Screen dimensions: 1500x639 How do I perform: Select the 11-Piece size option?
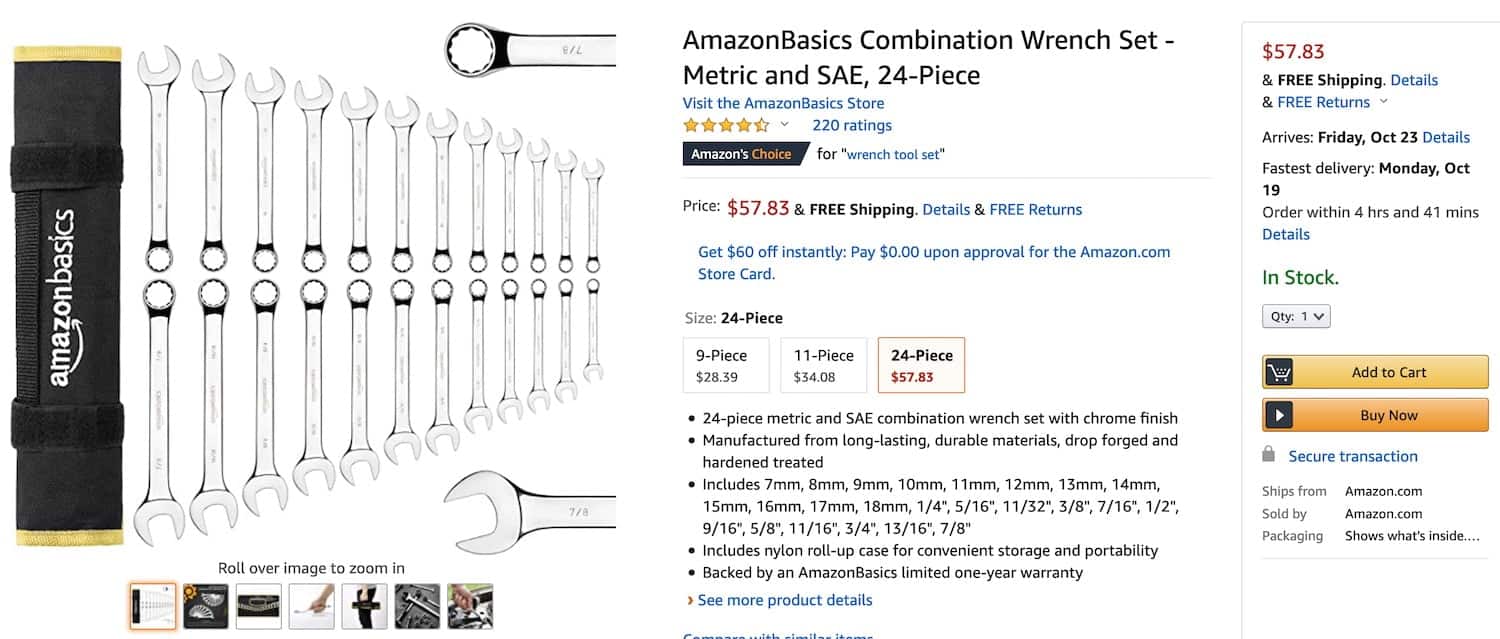tap(823, 365)
